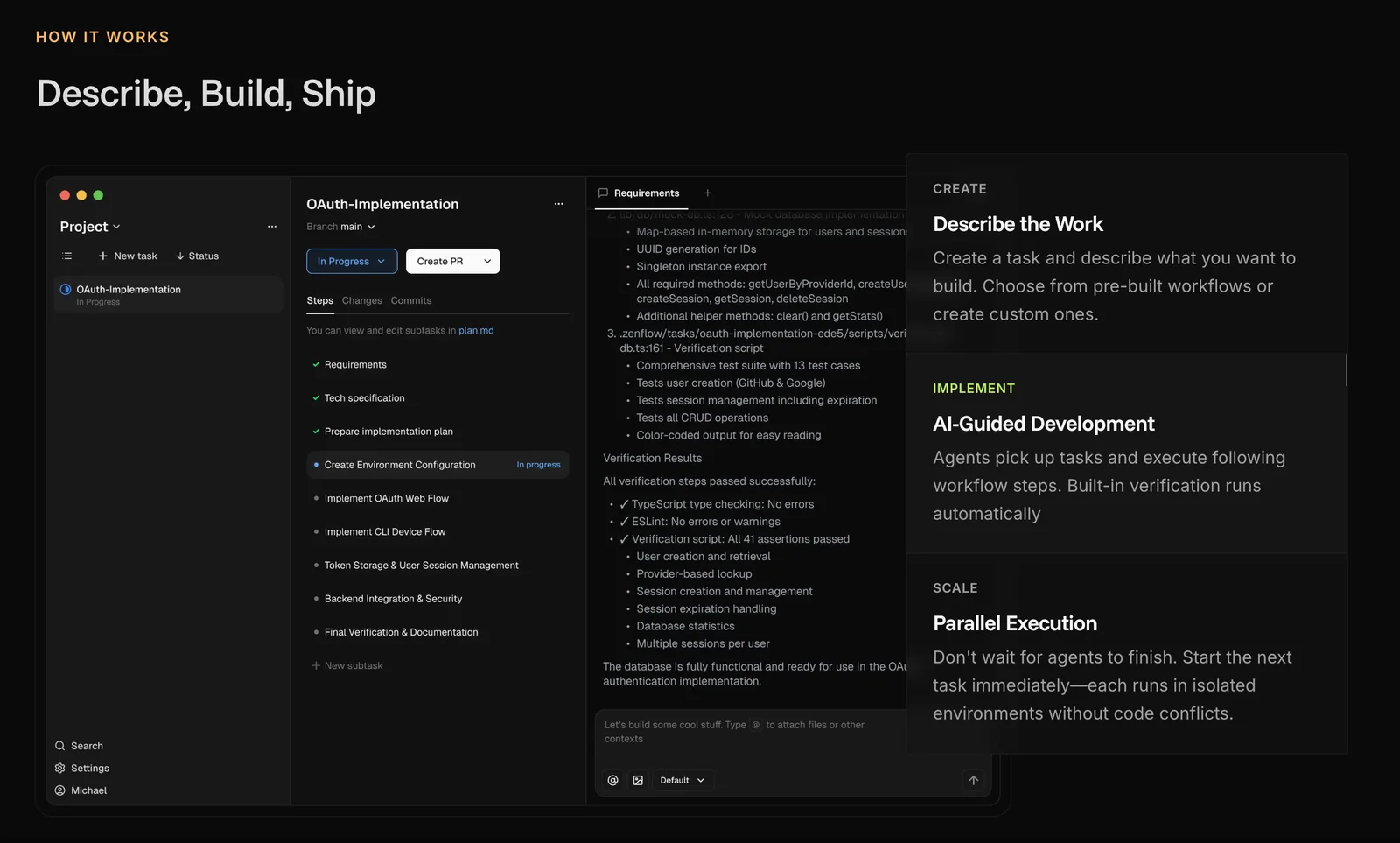Viewport: 1400px width, 843px height.
Task: Click the chat message input field
Action: (x=752, y=732)
